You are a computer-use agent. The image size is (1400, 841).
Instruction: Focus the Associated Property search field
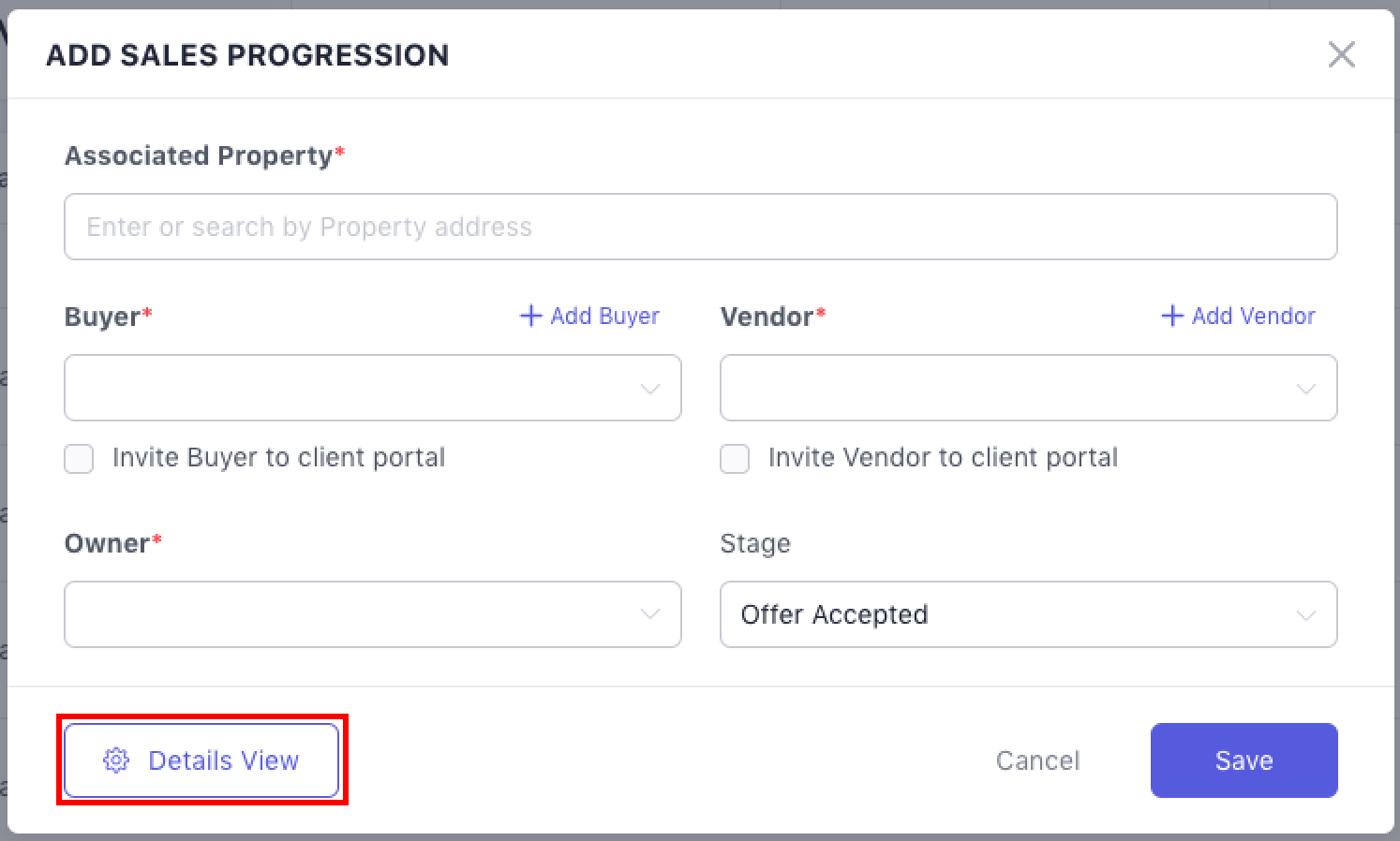pyautogui.click(x=700, y=227)
